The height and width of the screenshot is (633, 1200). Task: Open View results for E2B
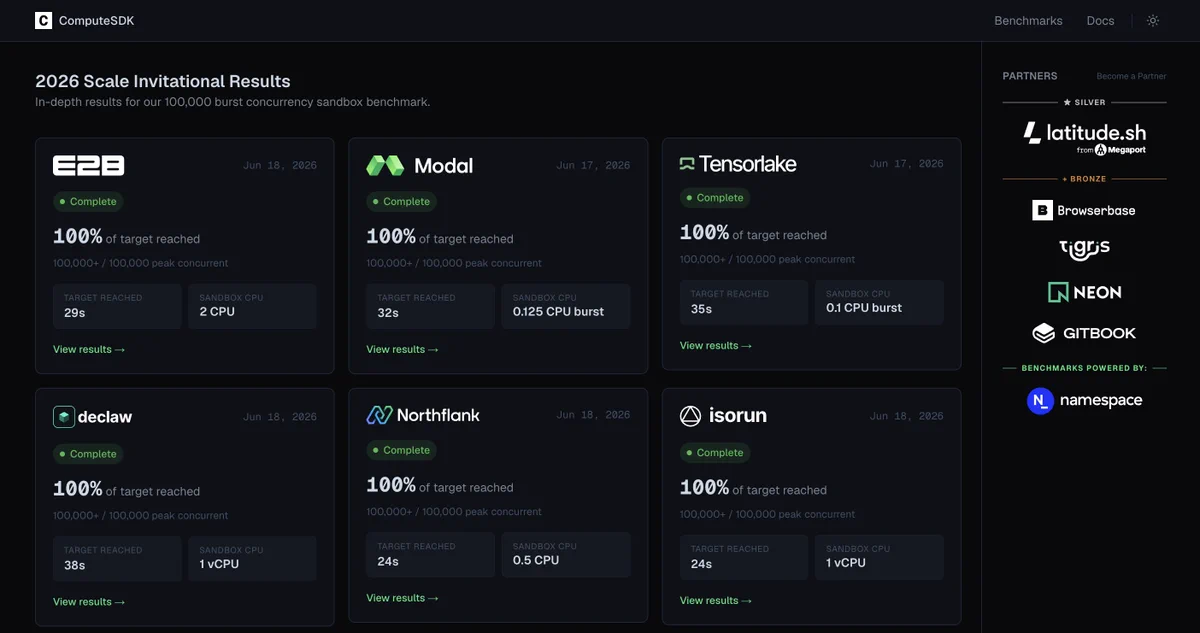[x=89, y=350]
